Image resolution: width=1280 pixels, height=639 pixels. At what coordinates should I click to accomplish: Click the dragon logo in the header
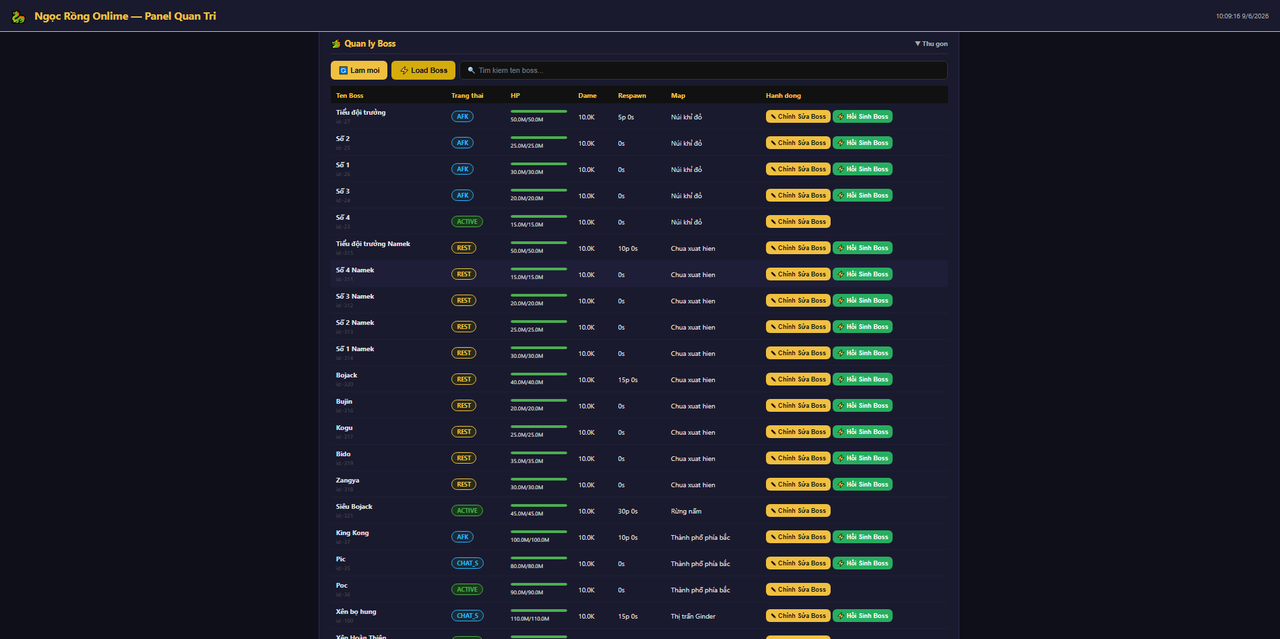[18, 17]
